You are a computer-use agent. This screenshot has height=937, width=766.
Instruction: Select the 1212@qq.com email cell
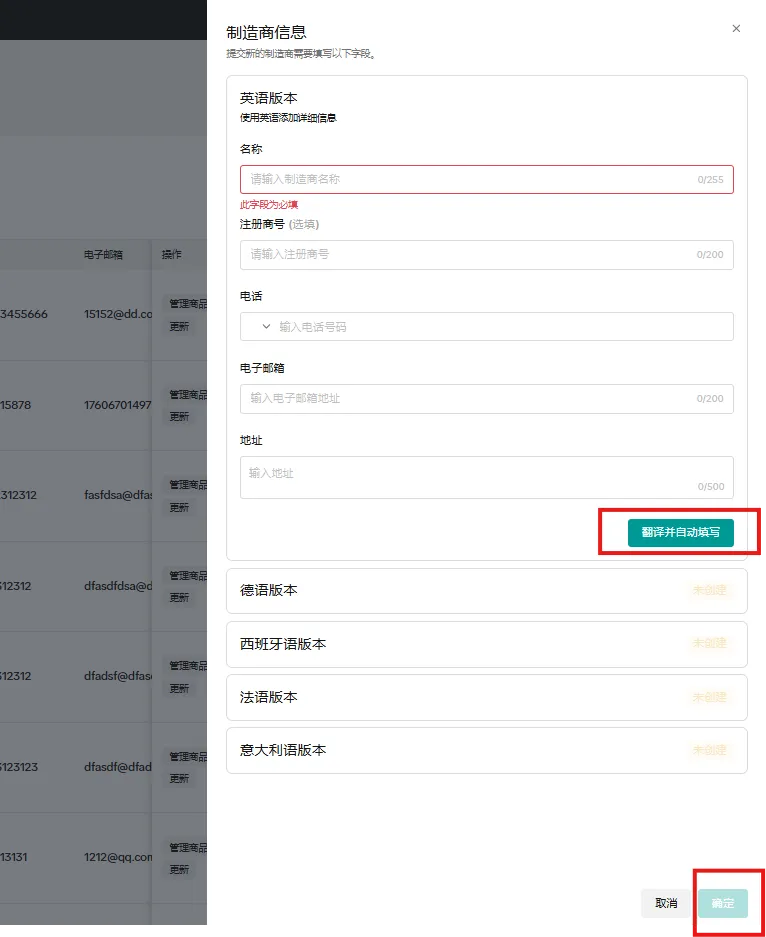[x=118, y=857]
